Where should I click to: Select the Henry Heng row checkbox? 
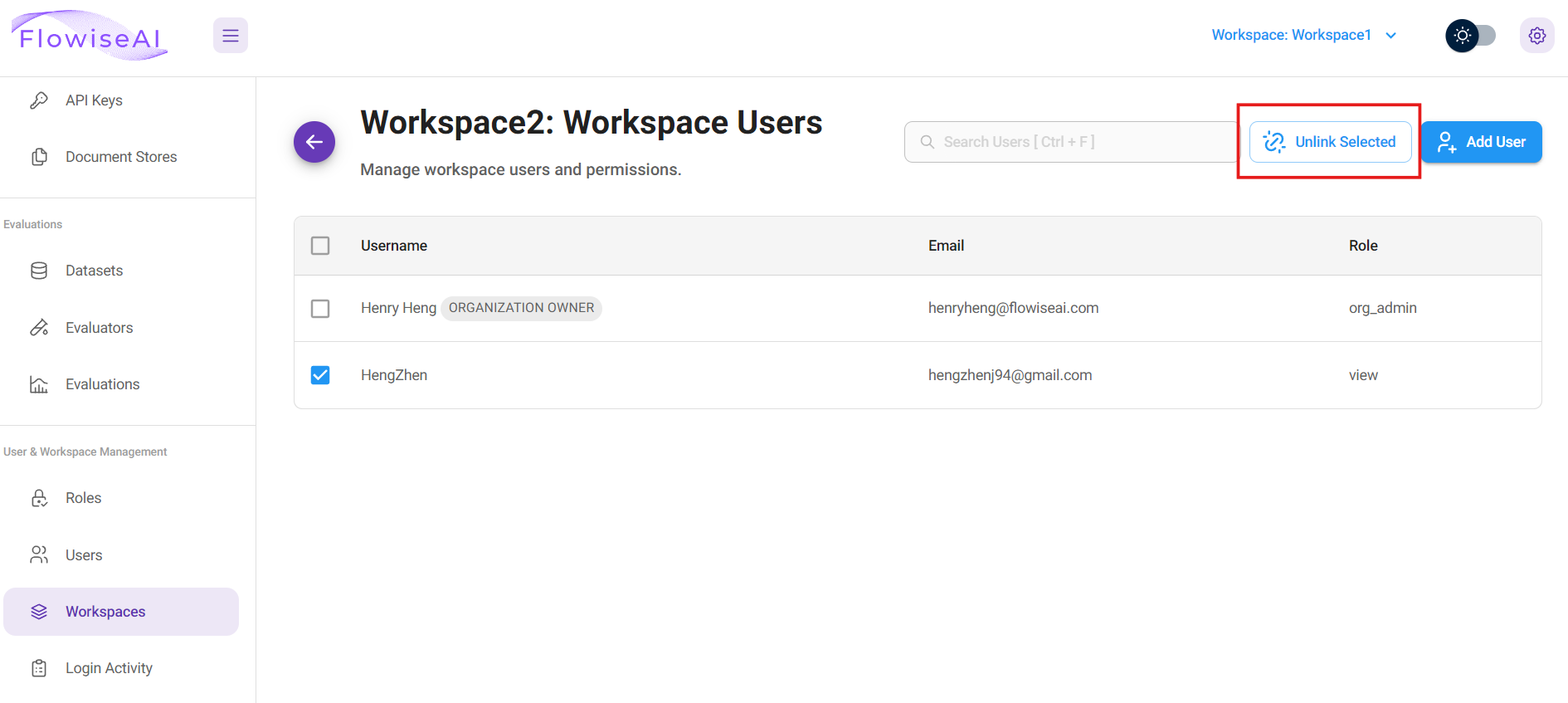320,309
